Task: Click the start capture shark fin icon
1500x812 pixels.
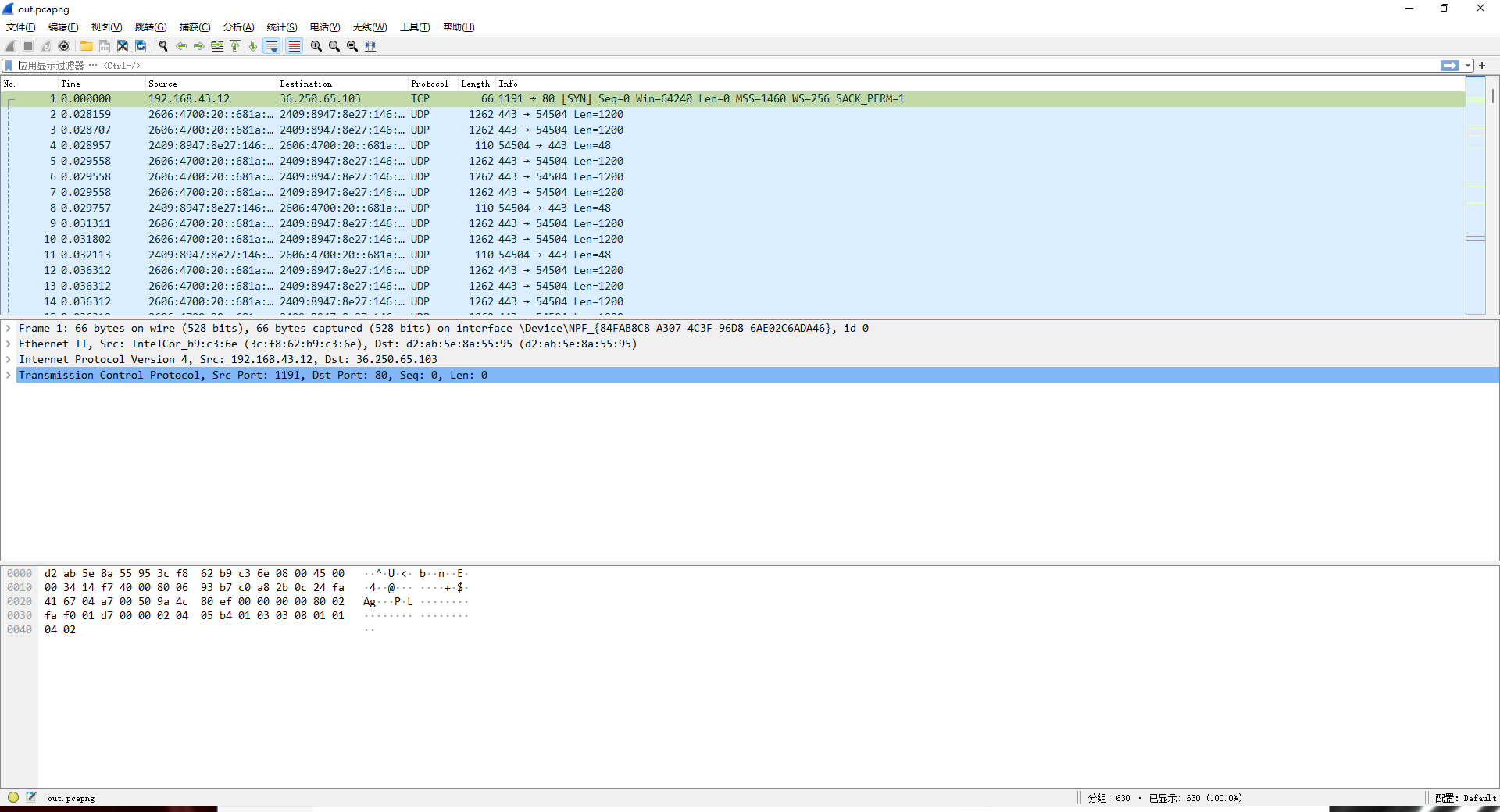Action: tap(10, 46)
